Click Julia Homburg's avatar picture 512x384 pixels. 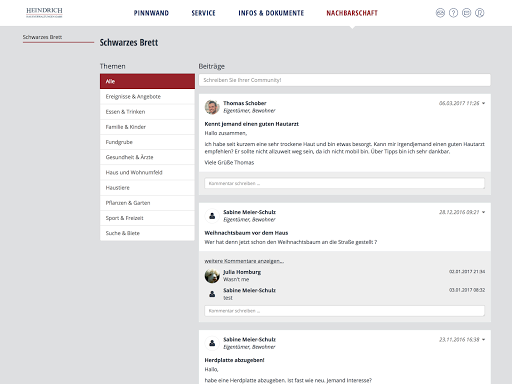click(x=212, y=276)
